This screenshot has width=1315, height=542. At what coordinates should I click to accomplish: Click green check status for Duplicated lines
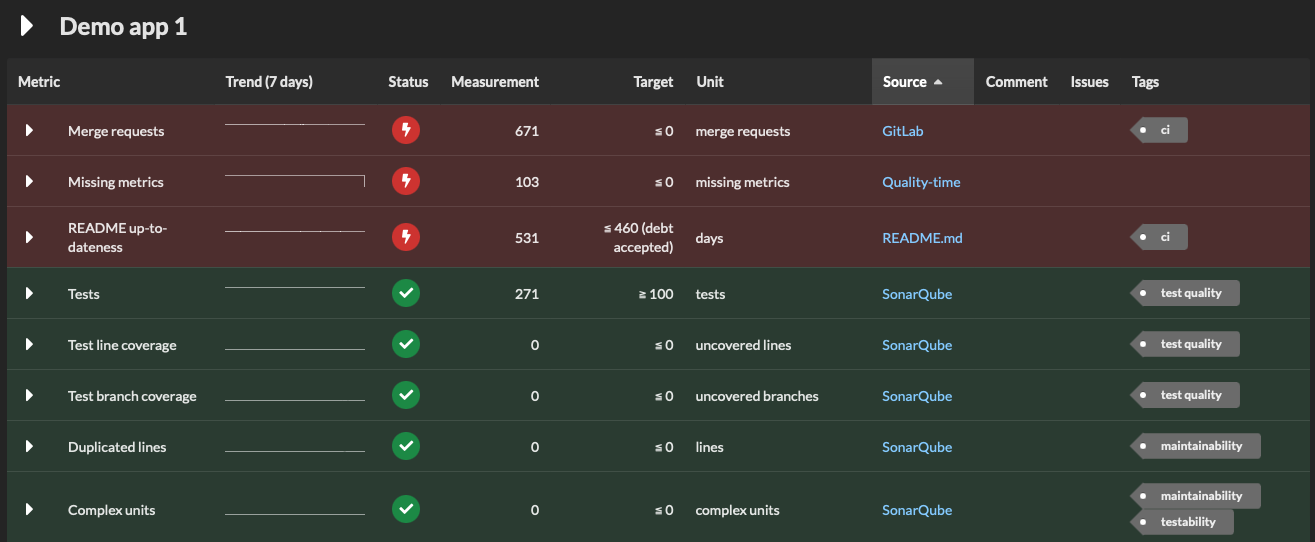click(406, 446)
